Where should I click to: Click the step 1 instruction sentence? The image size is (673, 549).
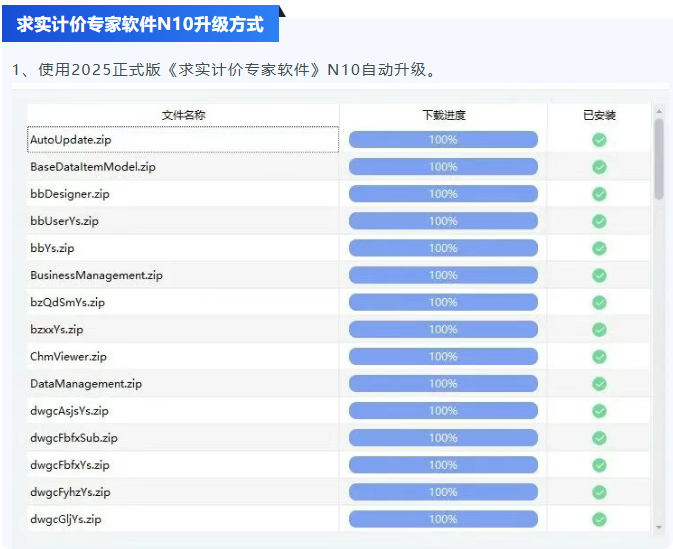tap(224, 70)
